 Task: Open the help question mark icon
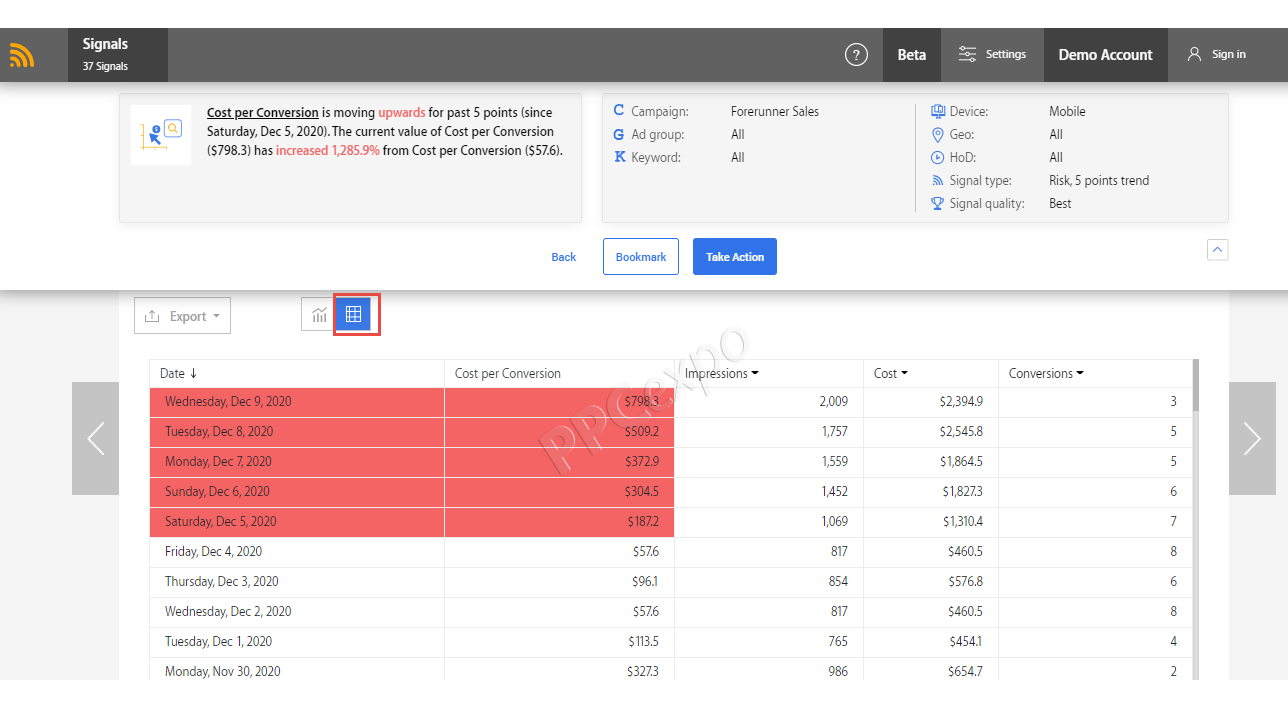[856, 55]
